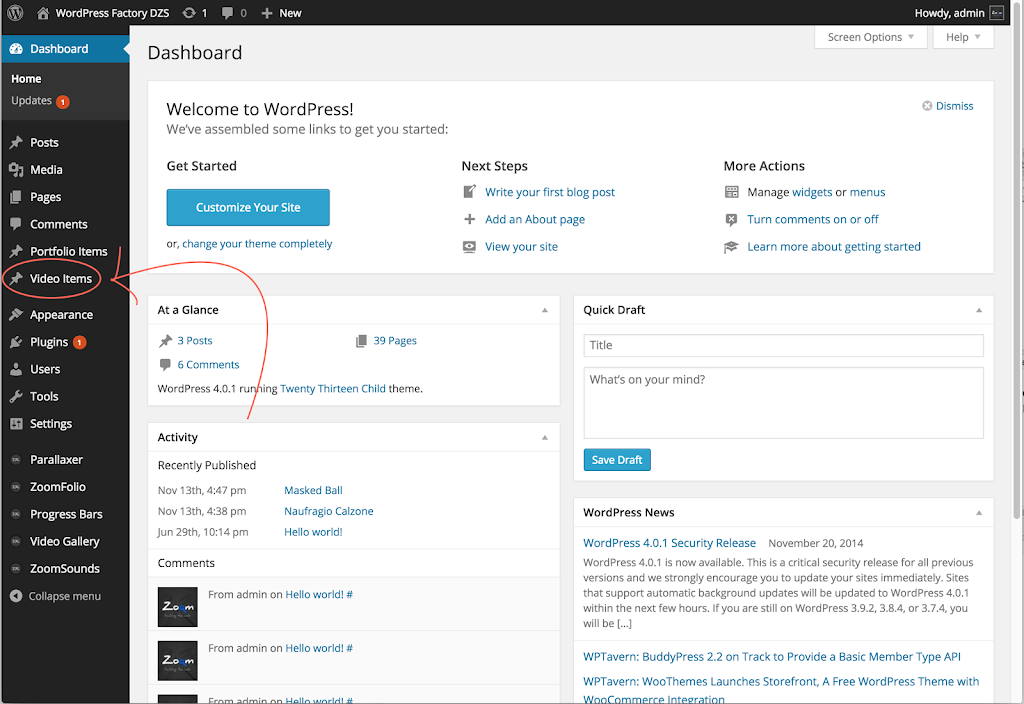Open the Twenty Thirteen Child theme link
Image resolution: width=1024 pixels, height=704 pixels.
[333, 389]
